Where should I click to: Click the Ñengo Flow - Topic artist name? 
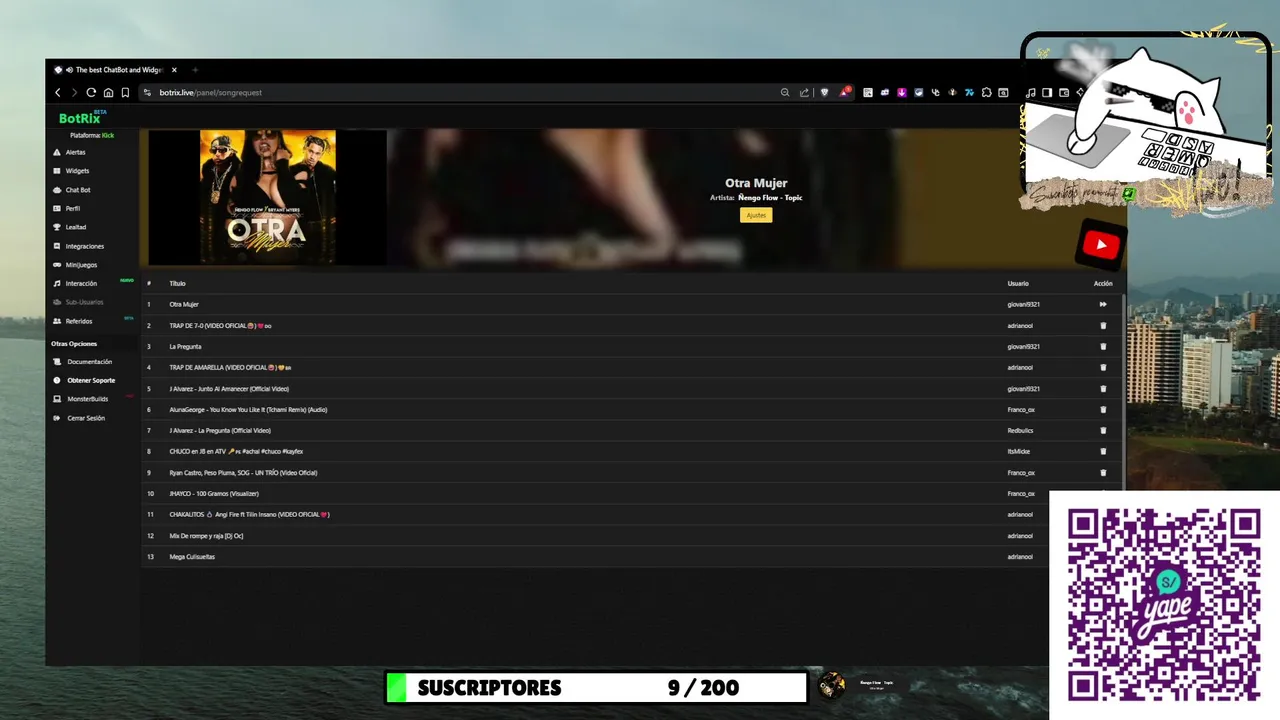[x=770, y=198]
